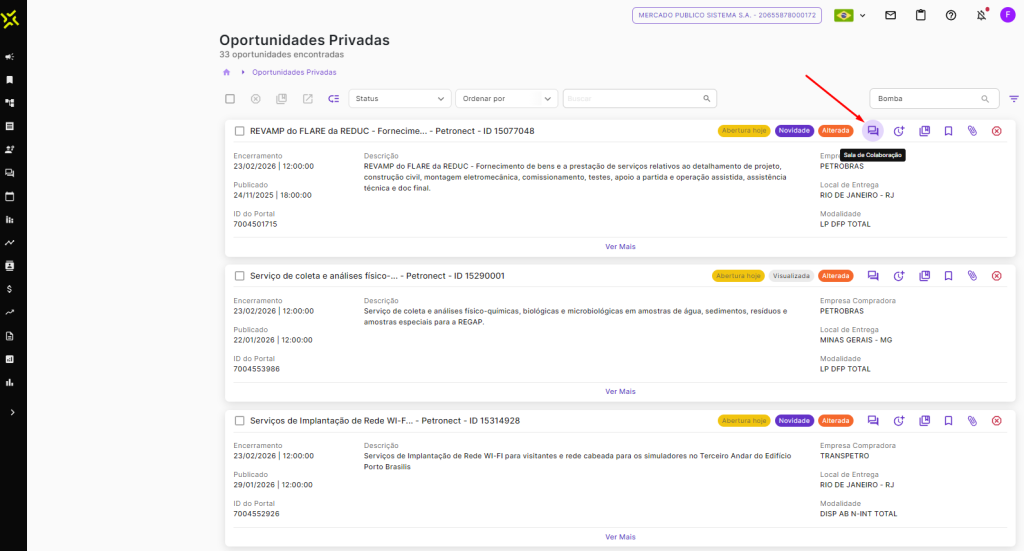Click the bookmark icon on the REVAMP opportunity
The height and width of the screenshot is (551, 1024).
948,131
